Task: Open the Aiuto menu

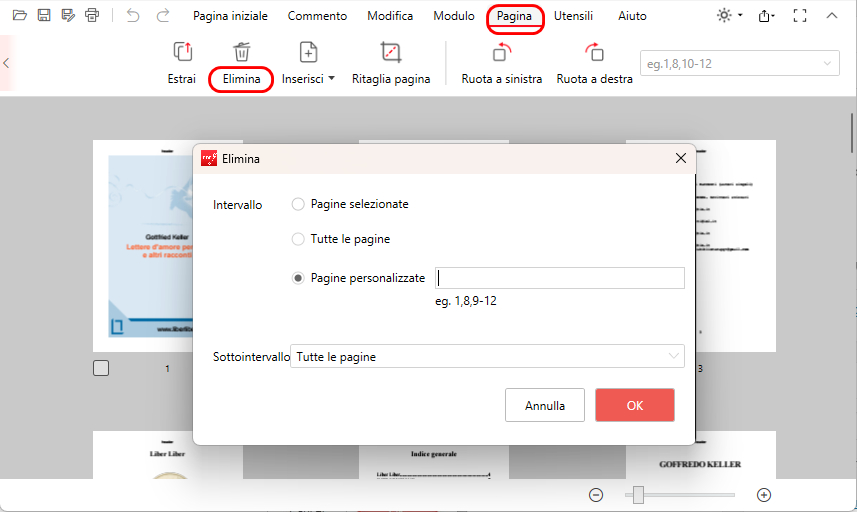Action: [x=632, y=16]
